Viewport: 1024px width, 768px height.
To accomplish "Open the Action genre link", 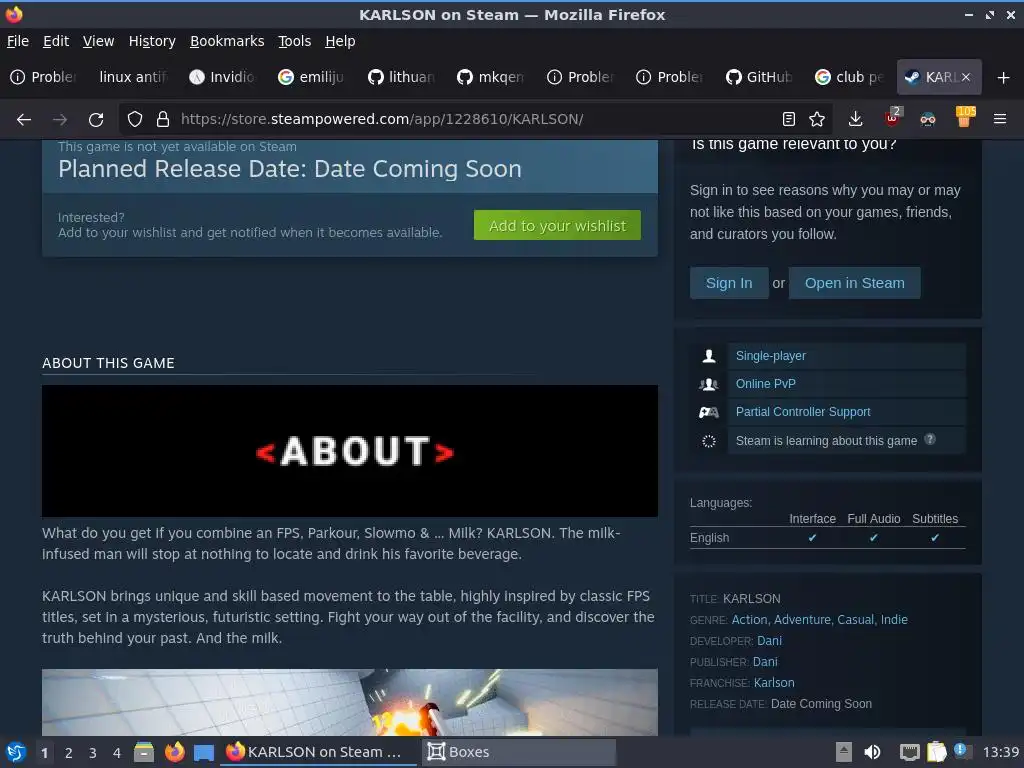I will [749, 620].
